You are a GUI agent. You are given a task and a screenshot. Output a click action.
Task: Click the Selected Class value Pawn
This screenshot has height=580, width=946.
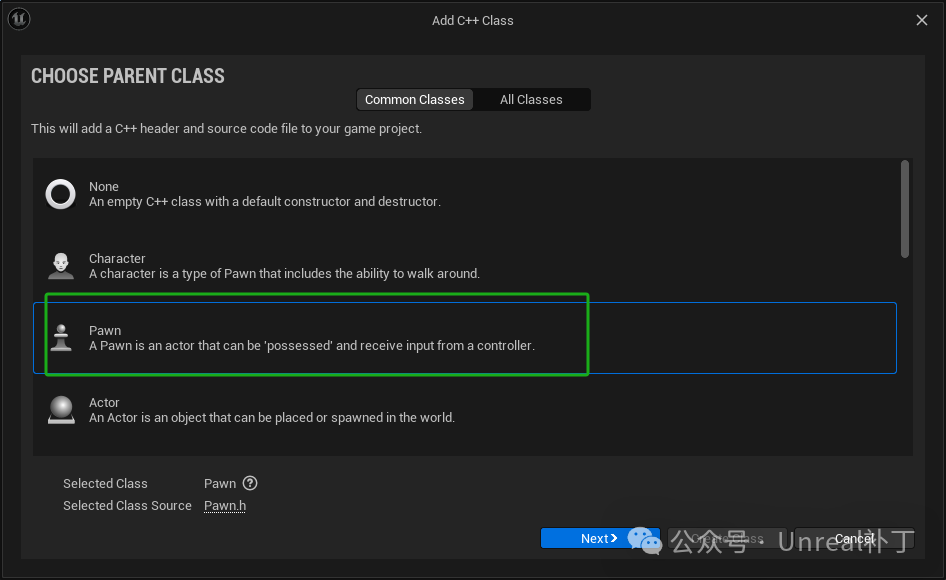pos(220,483)
